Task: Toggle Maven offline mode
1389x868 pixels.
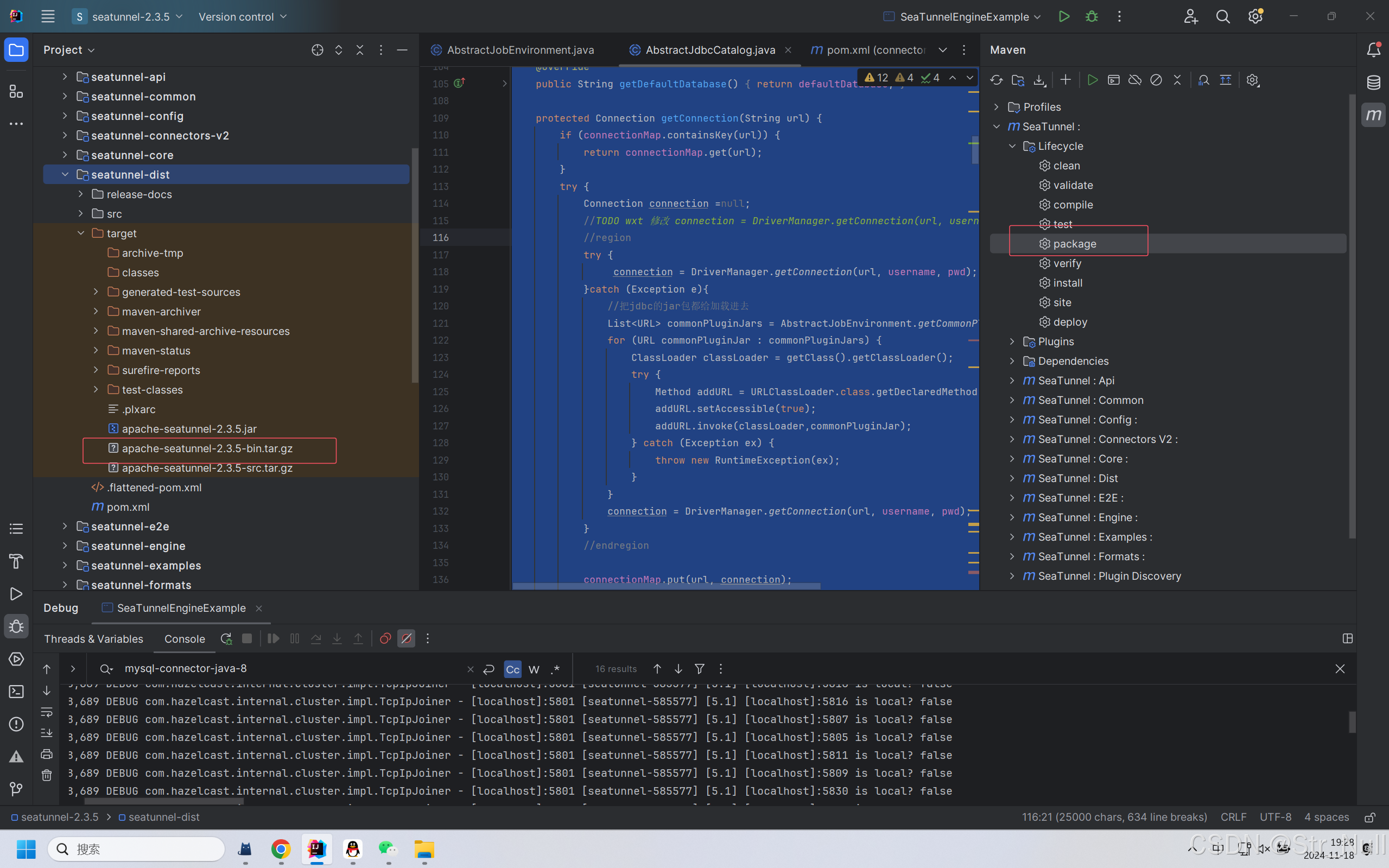Action: [x=1135, y=80]
